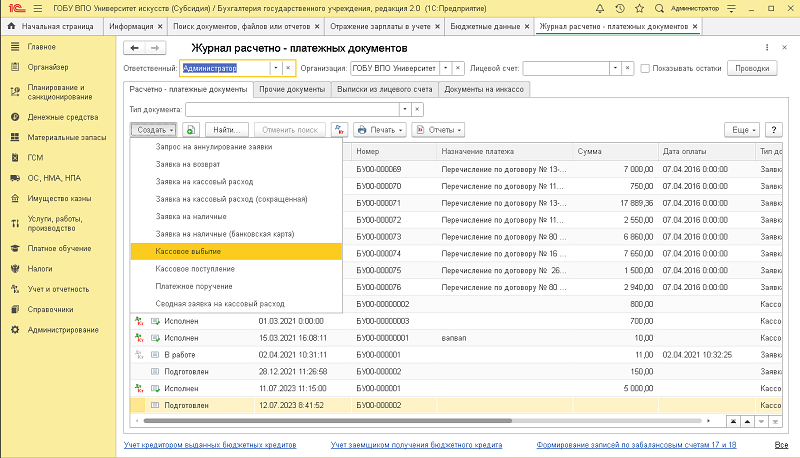Expand the Ответственный dropdown list
Screen dimensions: 800x458
coord(274,68)
